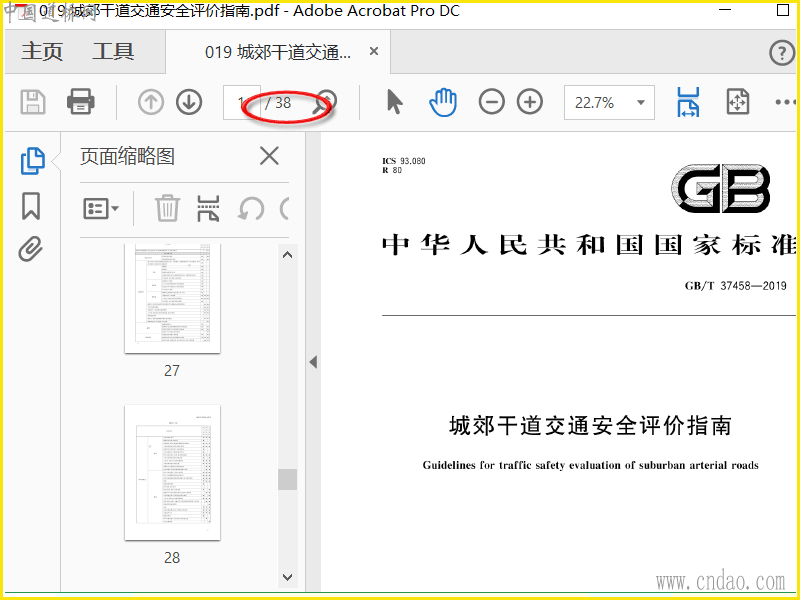This screenshot has width=800, height=600.
Task: Select page 27 thumbnail
Action: [172, 298]
